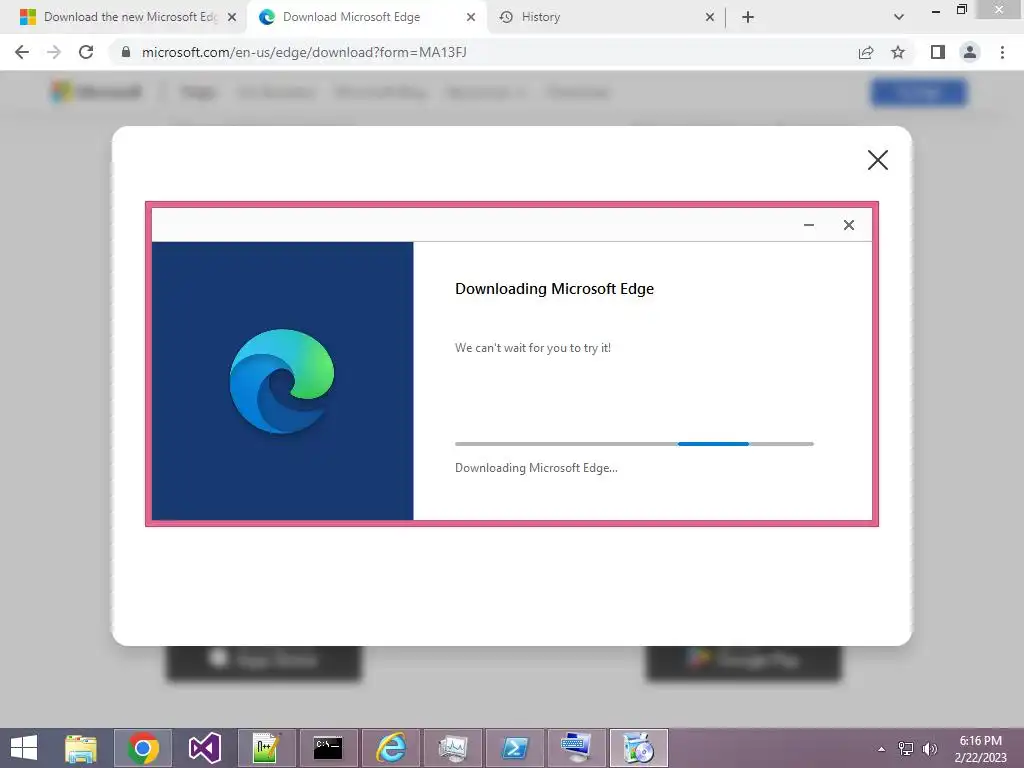The height and width of the screenshot is (768, 1024).
Task: View site information lock icon
Action: pyautogui.click(x=126, y=52)
